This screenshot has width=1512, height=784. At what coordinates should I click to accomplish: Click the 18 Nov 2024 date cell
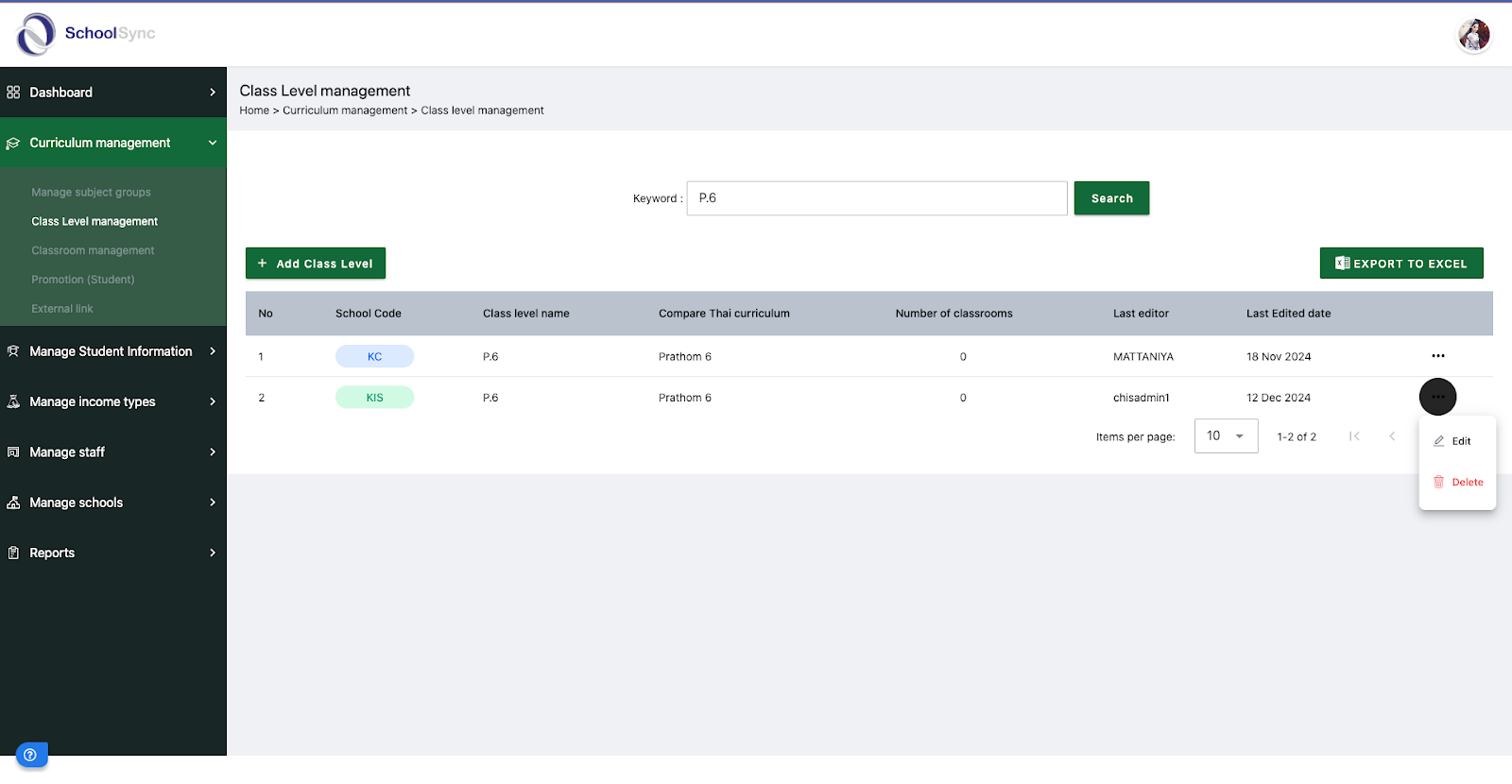tap(1279, 357)
